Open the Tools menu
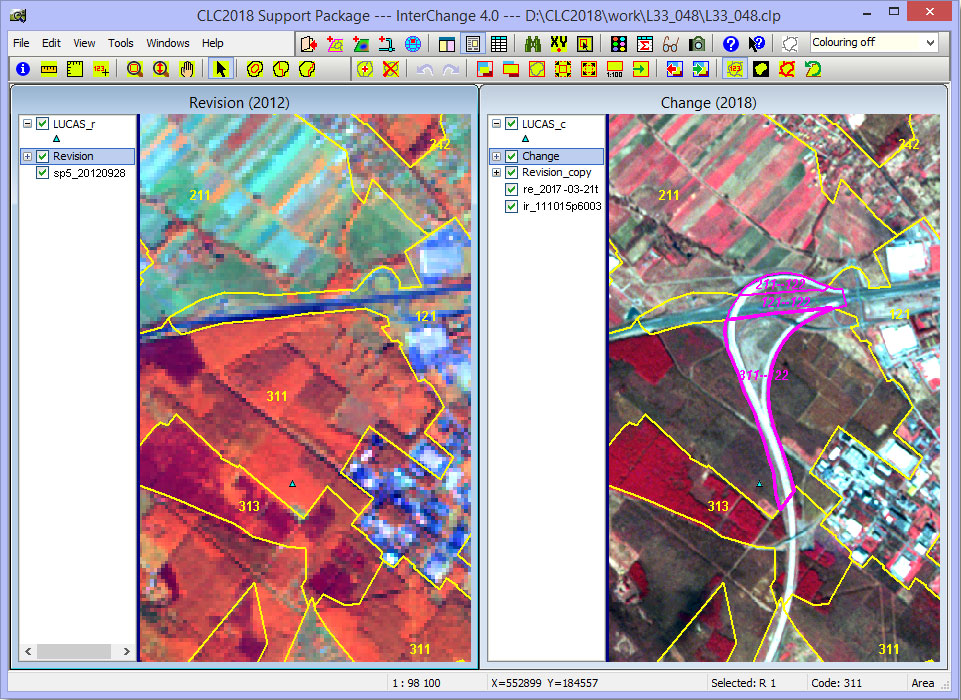Image resolution: width=961 pixels, height=700 pixels. tap(120, 44)
